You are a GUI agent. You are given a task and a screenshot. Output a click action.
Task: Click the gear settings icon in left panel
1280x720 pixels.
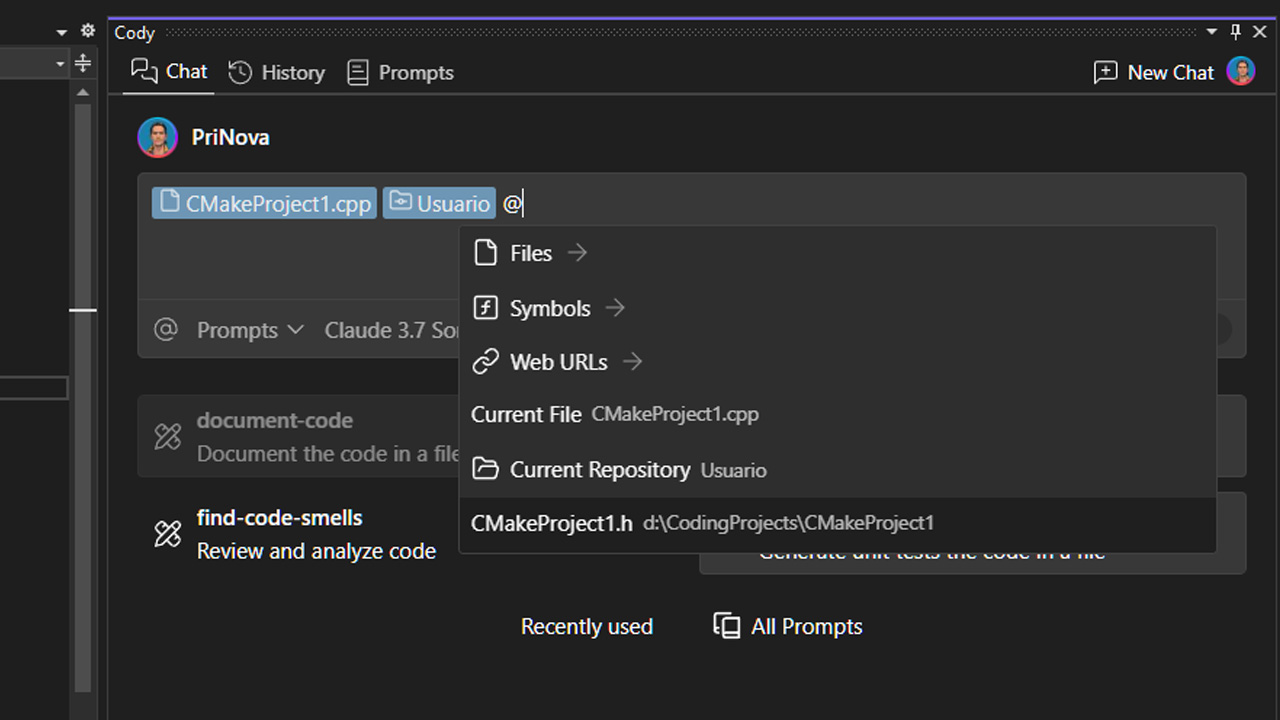(x=88, y=32)
